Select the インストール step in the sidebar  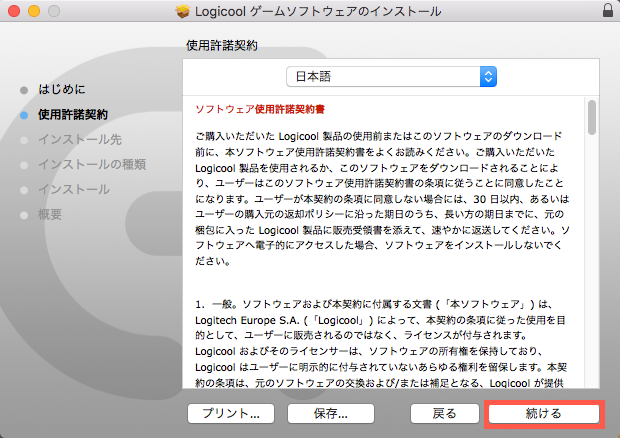click(74, 189)
